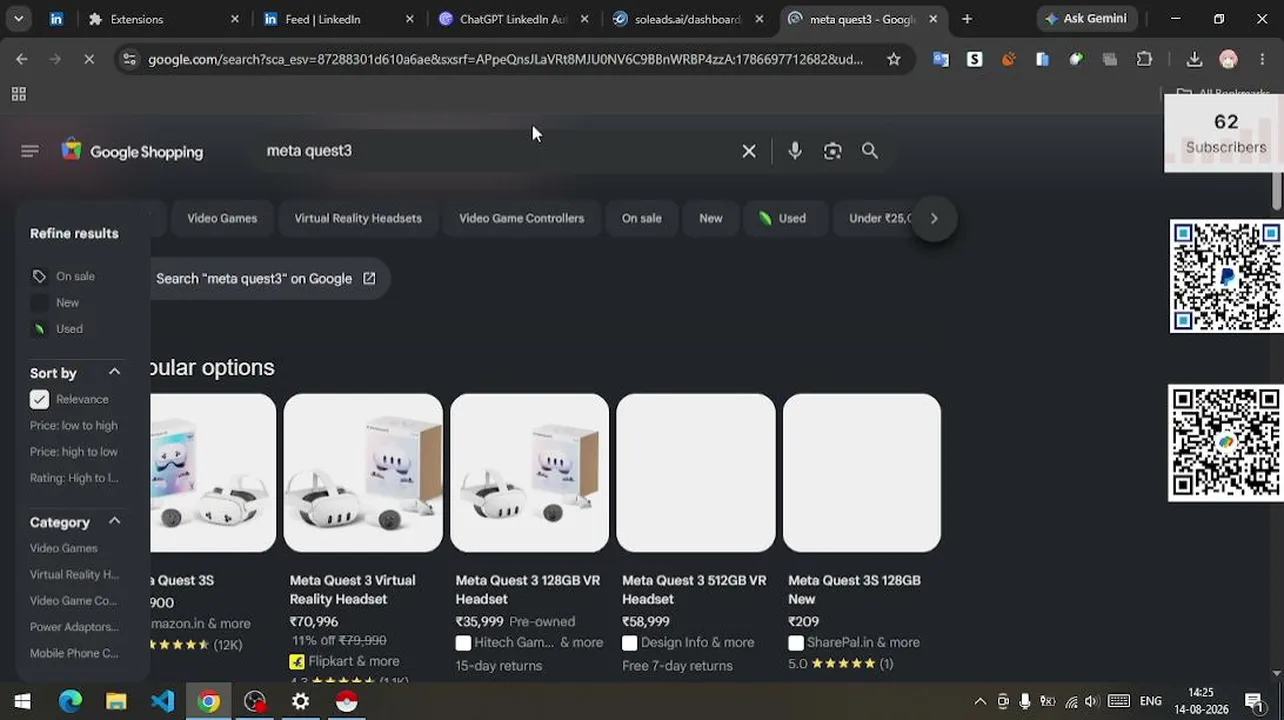Launch Microsoft Edge from the taskbar

(x=70, y=701)
